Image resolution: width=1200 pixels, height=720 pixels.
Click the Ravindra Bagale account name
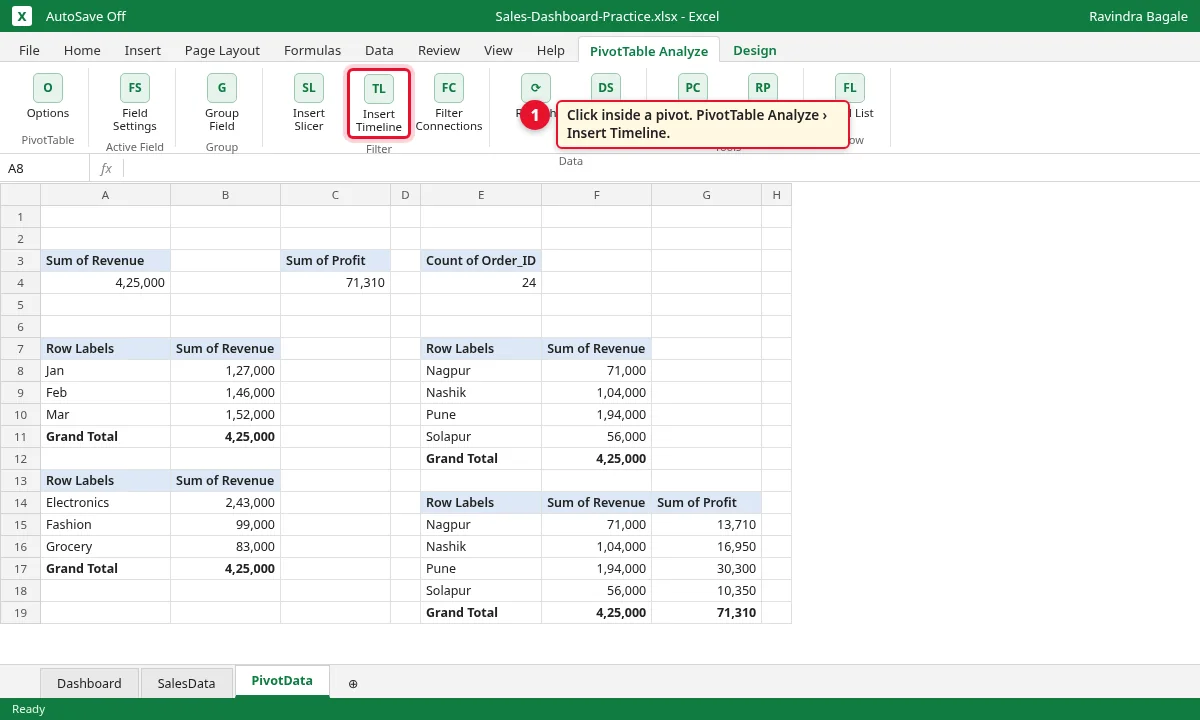(1138, 16)
